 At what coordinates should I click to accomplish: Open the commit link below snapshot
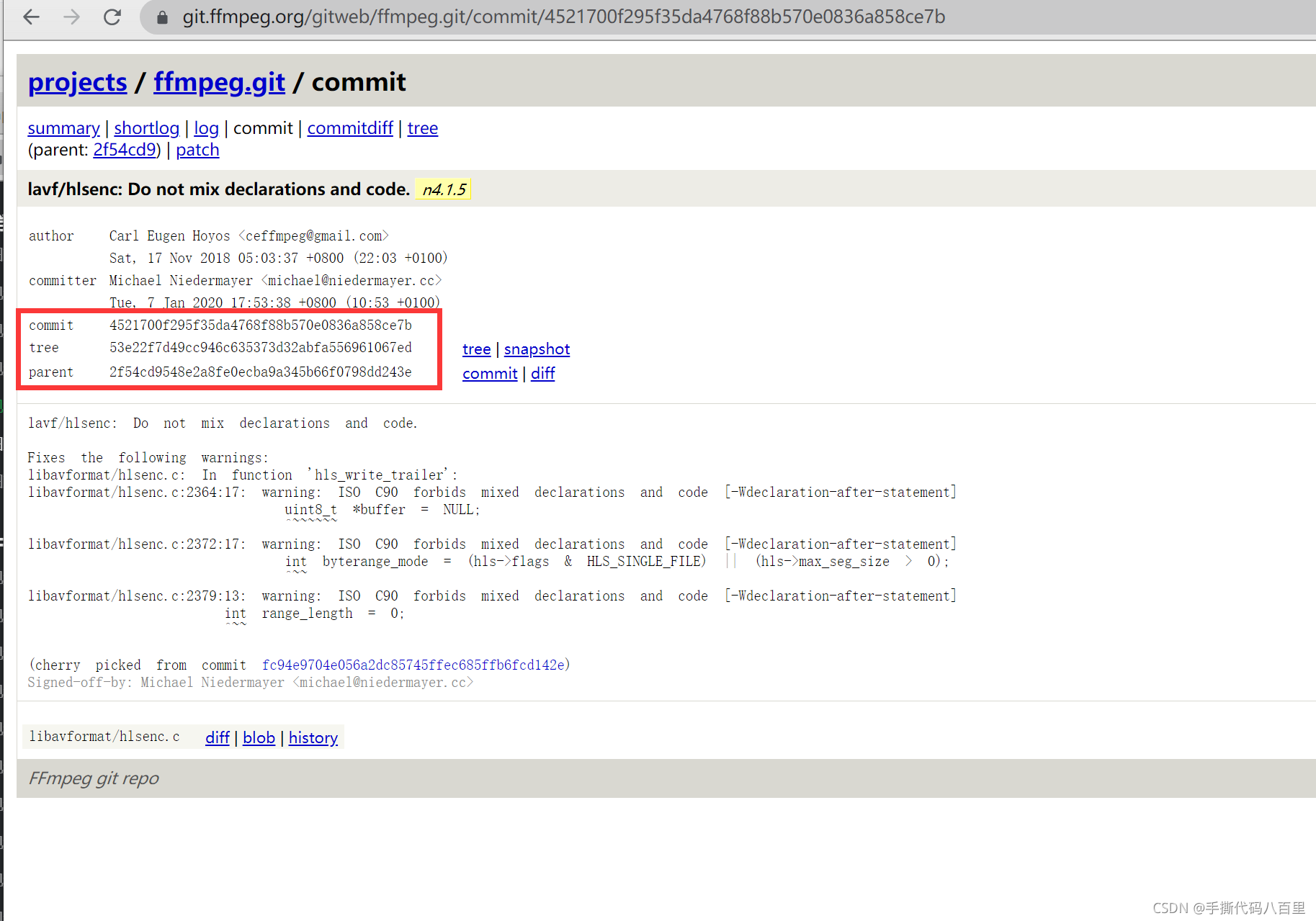(x=490, y=373)
